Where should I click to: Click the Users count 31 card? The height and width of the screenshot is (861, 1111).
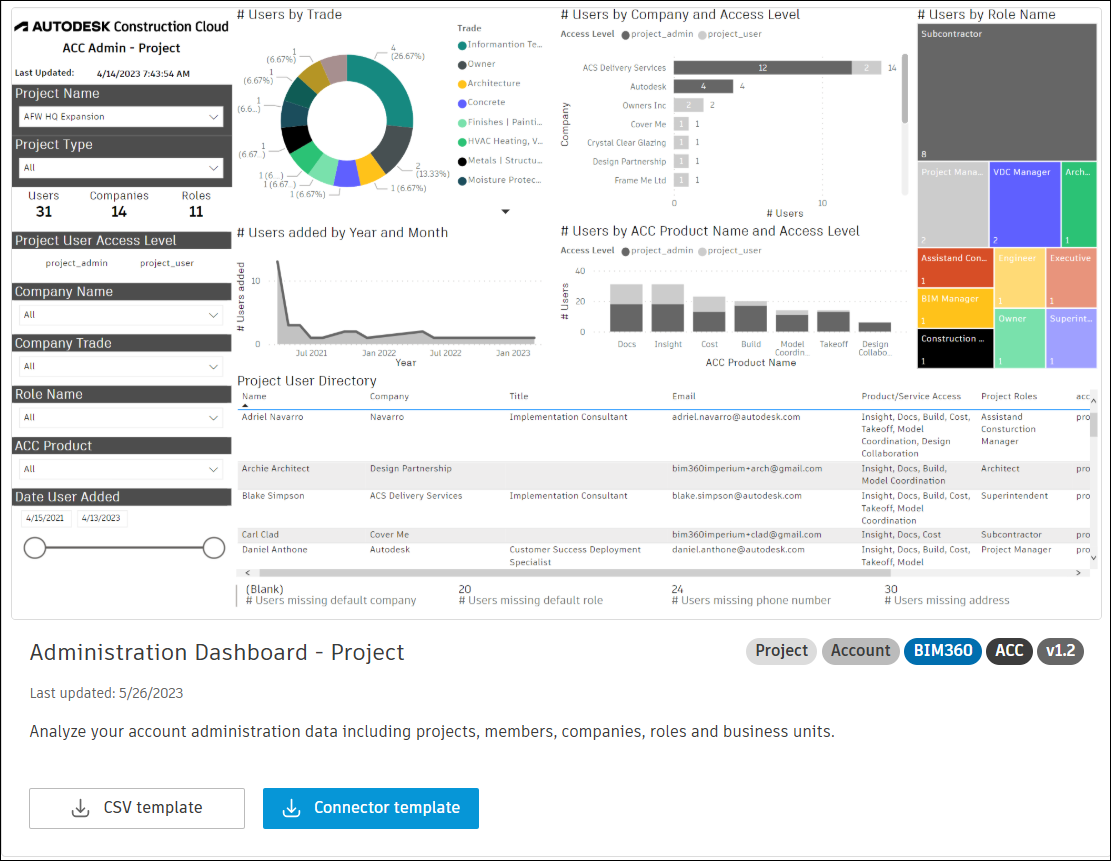click(44, 204)
